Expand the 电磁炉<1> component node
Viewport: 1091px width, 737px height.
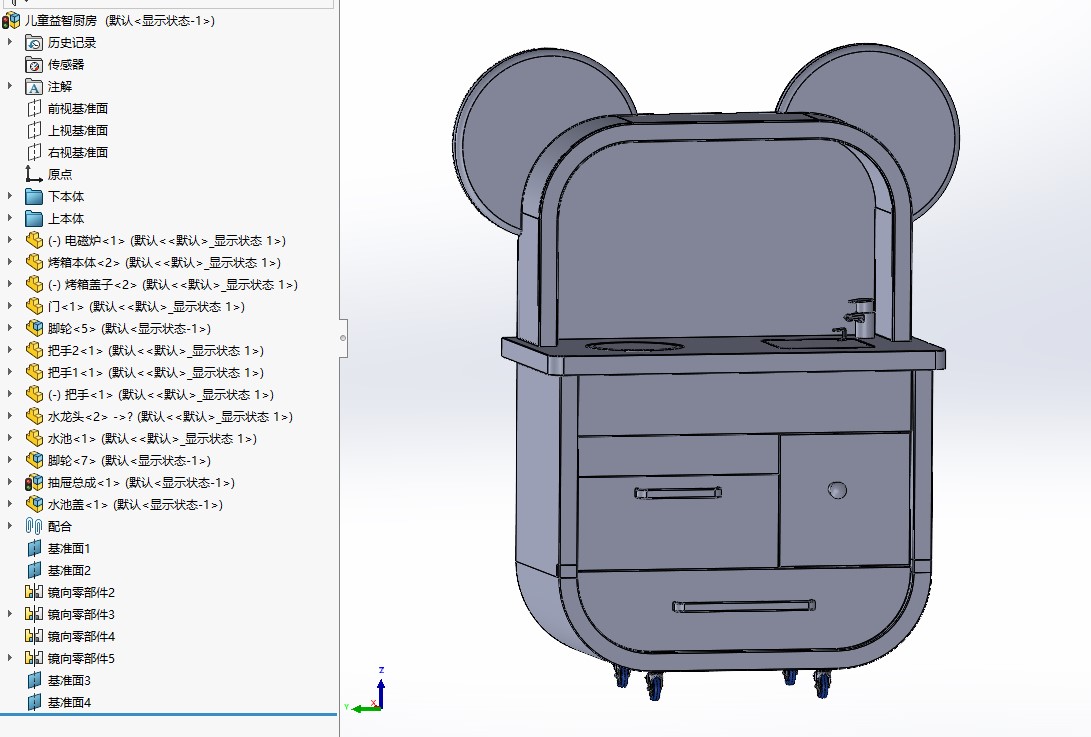tap(10, 240)
